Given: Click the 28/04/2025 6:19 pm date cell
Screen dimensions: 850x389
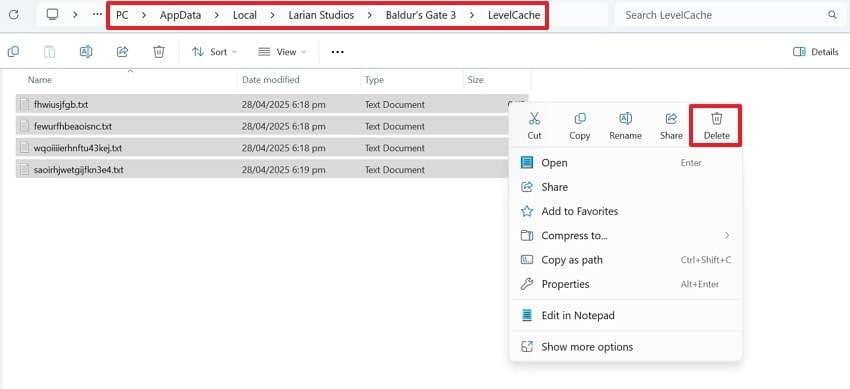Looking at the screenshot, I should [x=284, y=170].
